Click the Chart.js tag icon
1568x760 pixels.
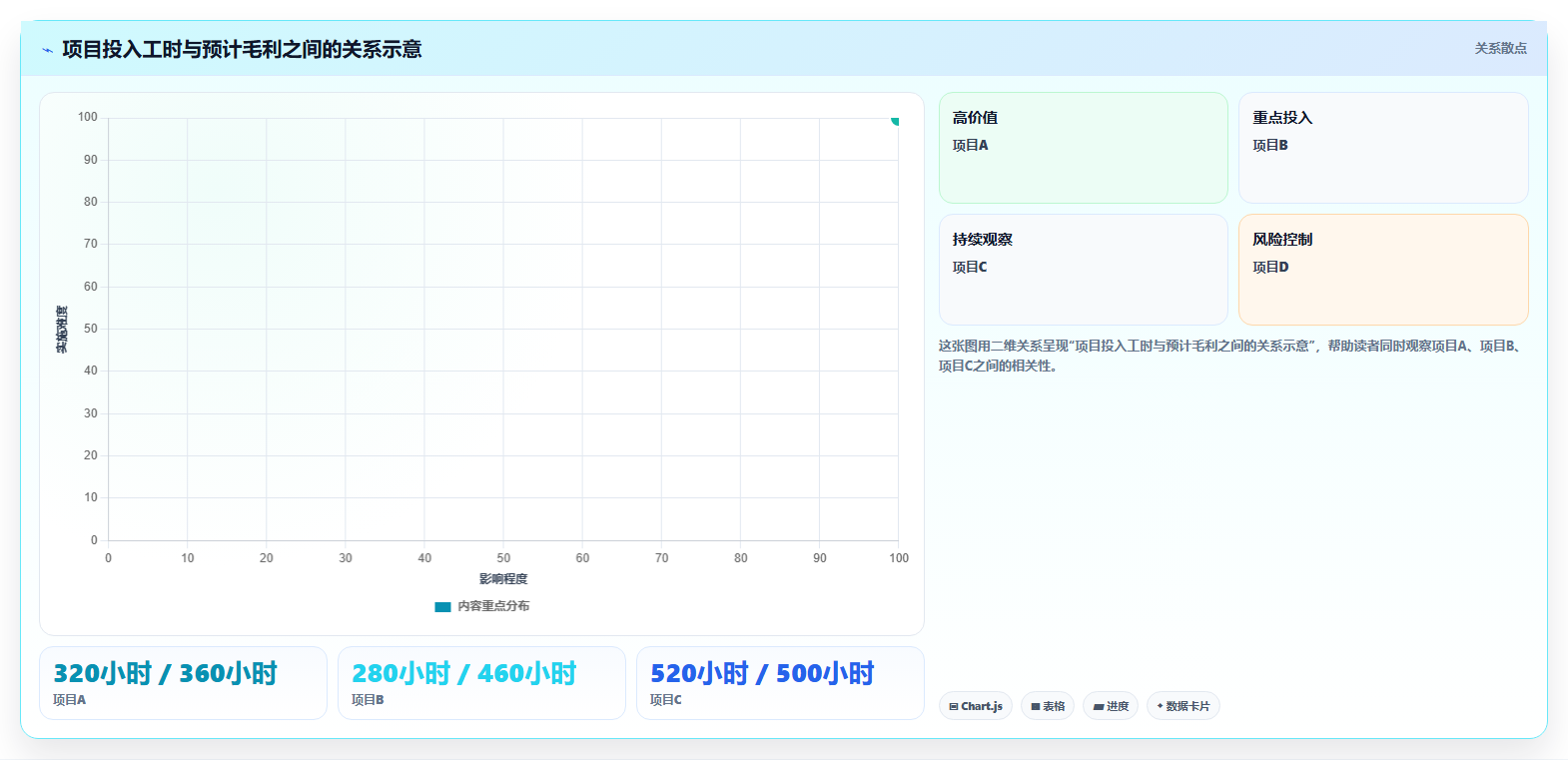pos(954,706)
